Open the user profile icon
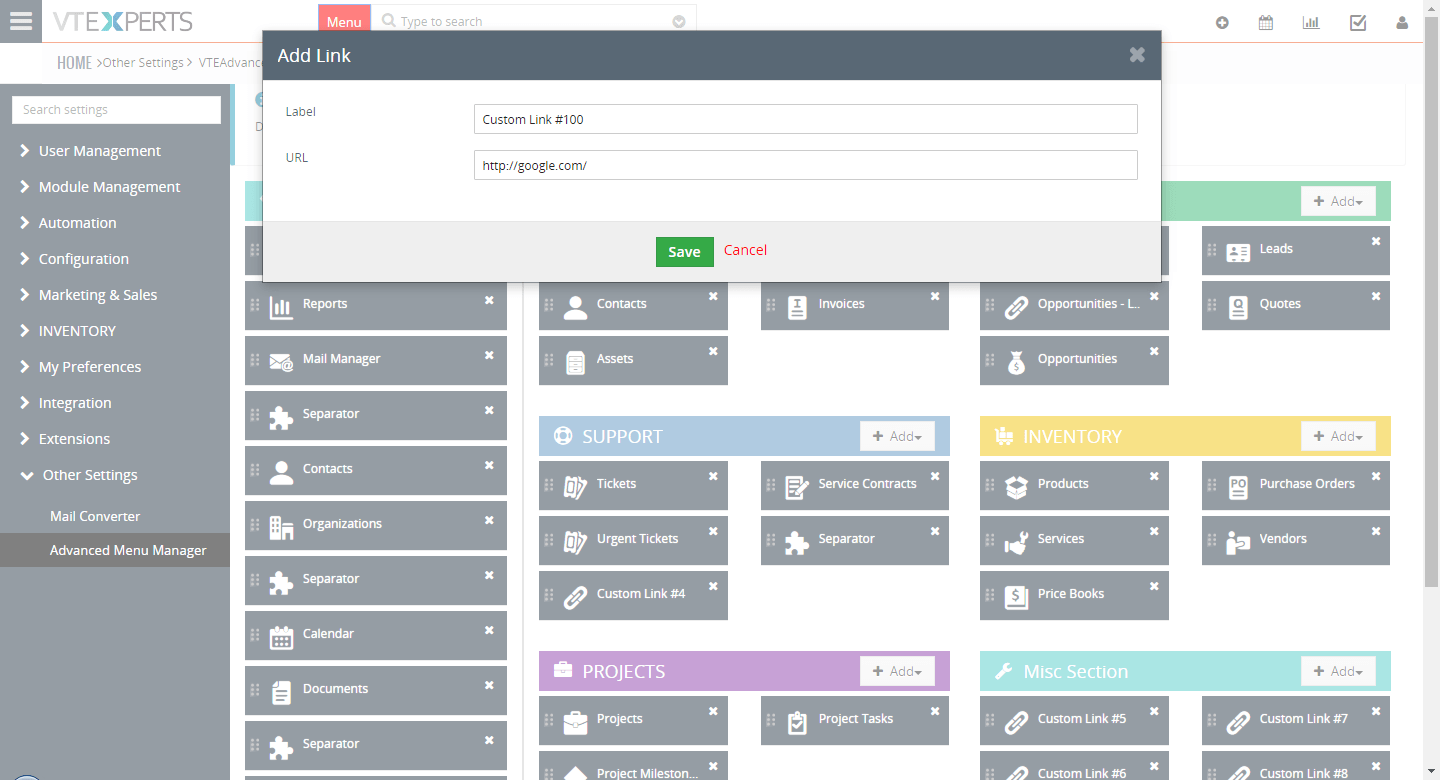Viewport: 1440px width, 780px height. (1402, 21)
